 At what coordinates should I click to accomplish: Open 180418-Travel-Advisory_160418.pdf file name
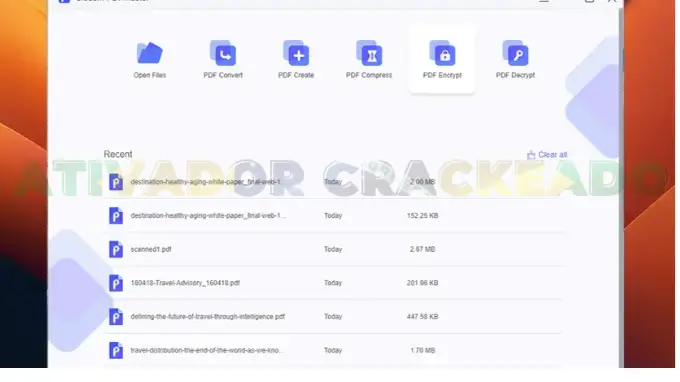pyautogui.click(x=185, y=283)
